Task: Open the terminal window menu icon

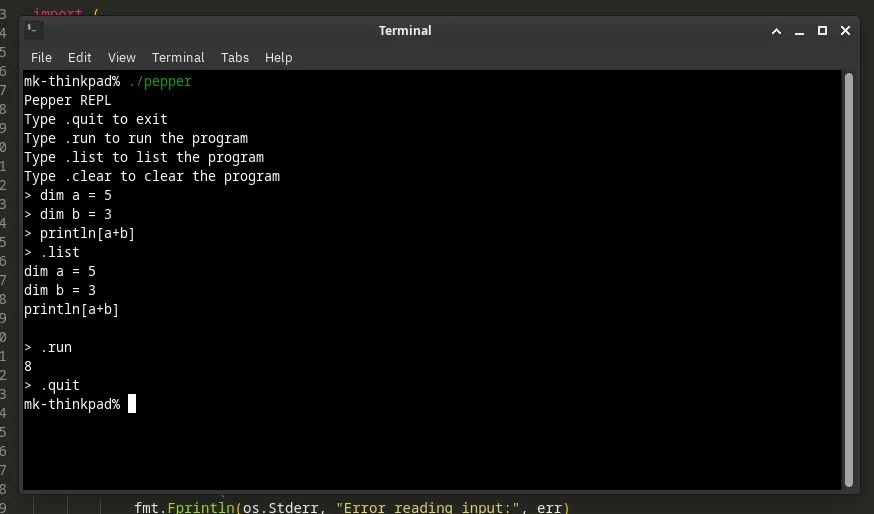Action: pos(31,30)
